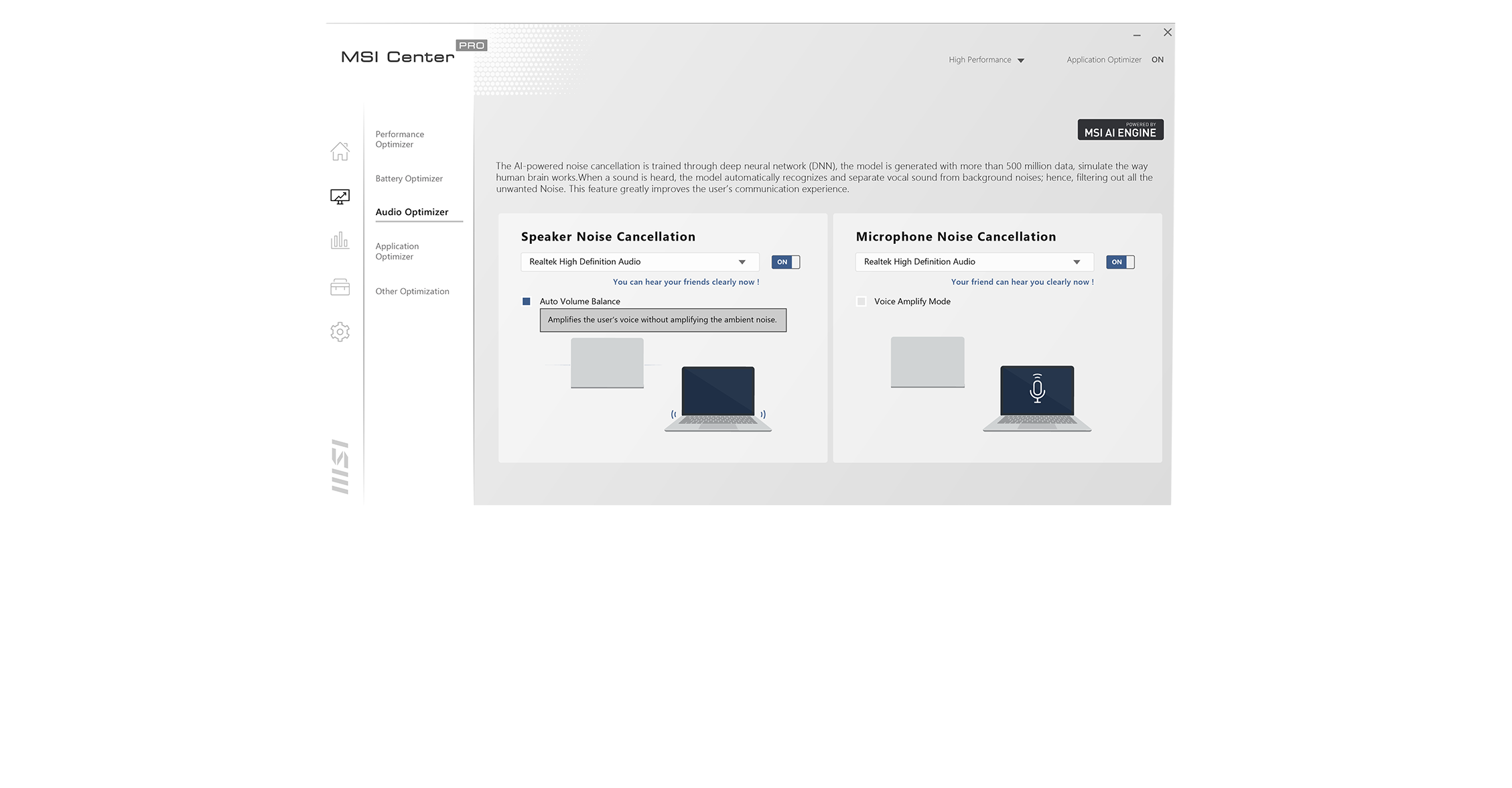This screenshot has width=1512, height=788.
Task: Toggle Microphone Noise Cancellation ON switch
Action: pos(1119,262)
